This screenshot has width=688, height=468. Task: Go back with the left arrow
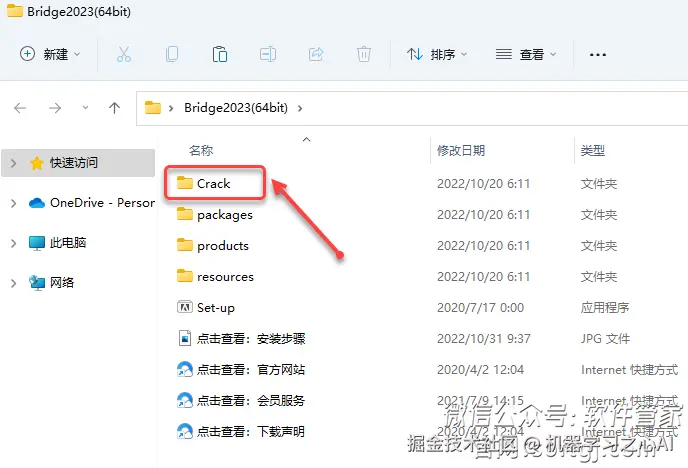pos(20,108)
